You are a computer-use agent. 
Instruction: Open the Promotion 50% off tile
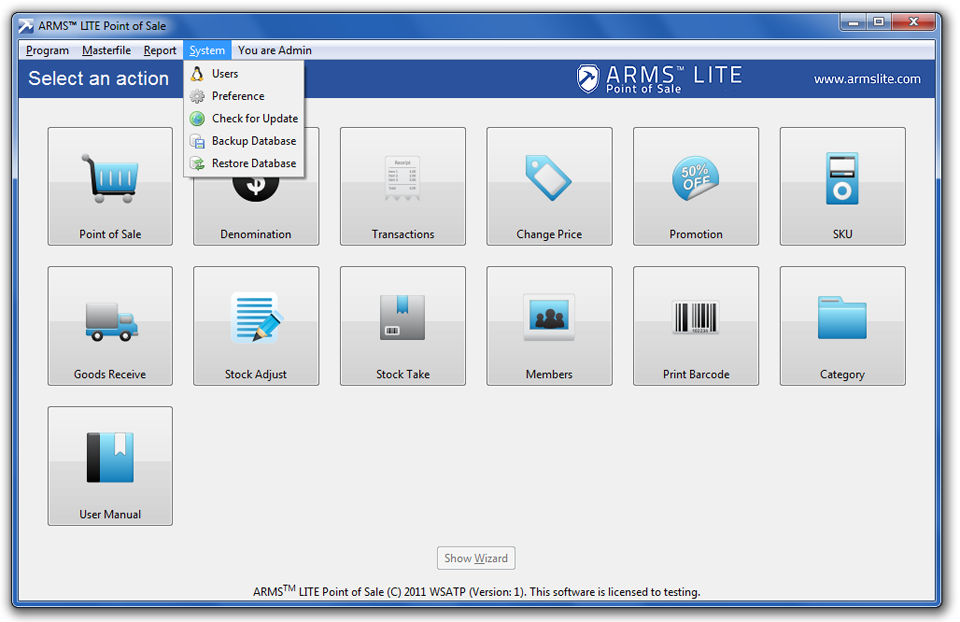coord(696,186)
